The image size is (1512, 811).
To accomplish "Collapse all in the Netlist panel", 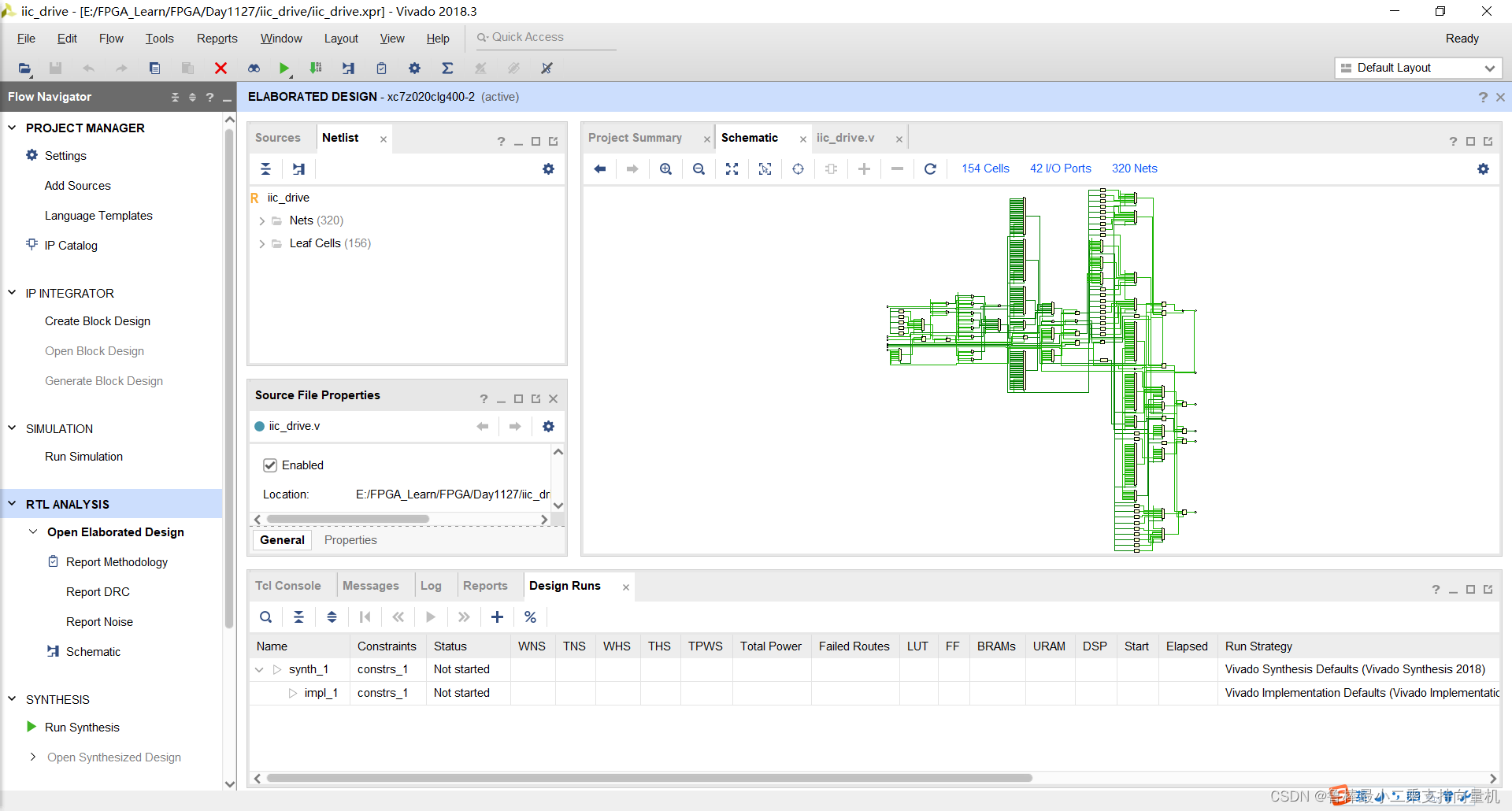I will (x=265, y=168).
